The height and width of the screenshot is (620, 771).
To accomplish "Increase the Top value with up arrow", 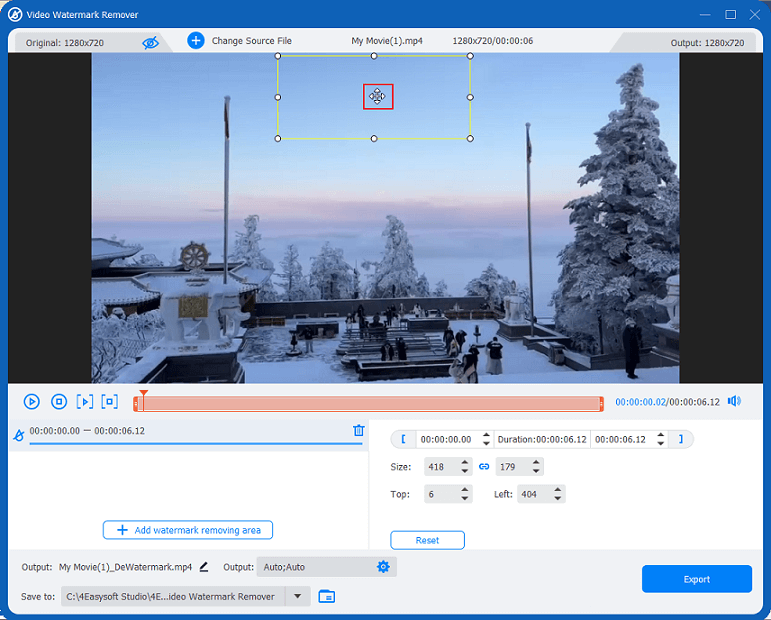I will point(465,490).
